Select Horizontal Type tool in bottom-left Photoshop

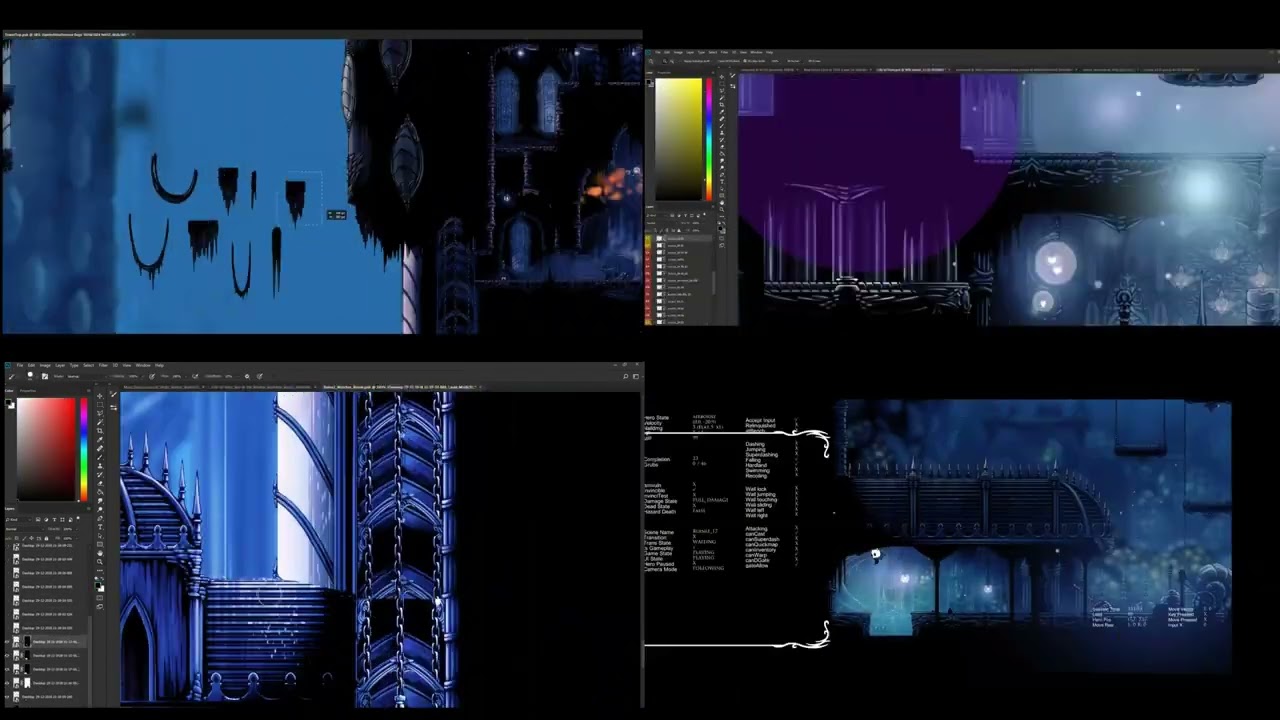tap(100, 527)
